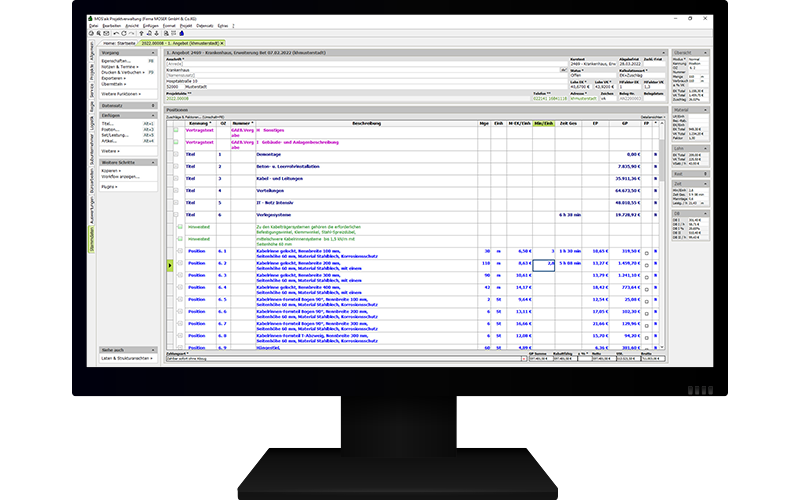Collapse the Material panel on the right

[706, 110]
